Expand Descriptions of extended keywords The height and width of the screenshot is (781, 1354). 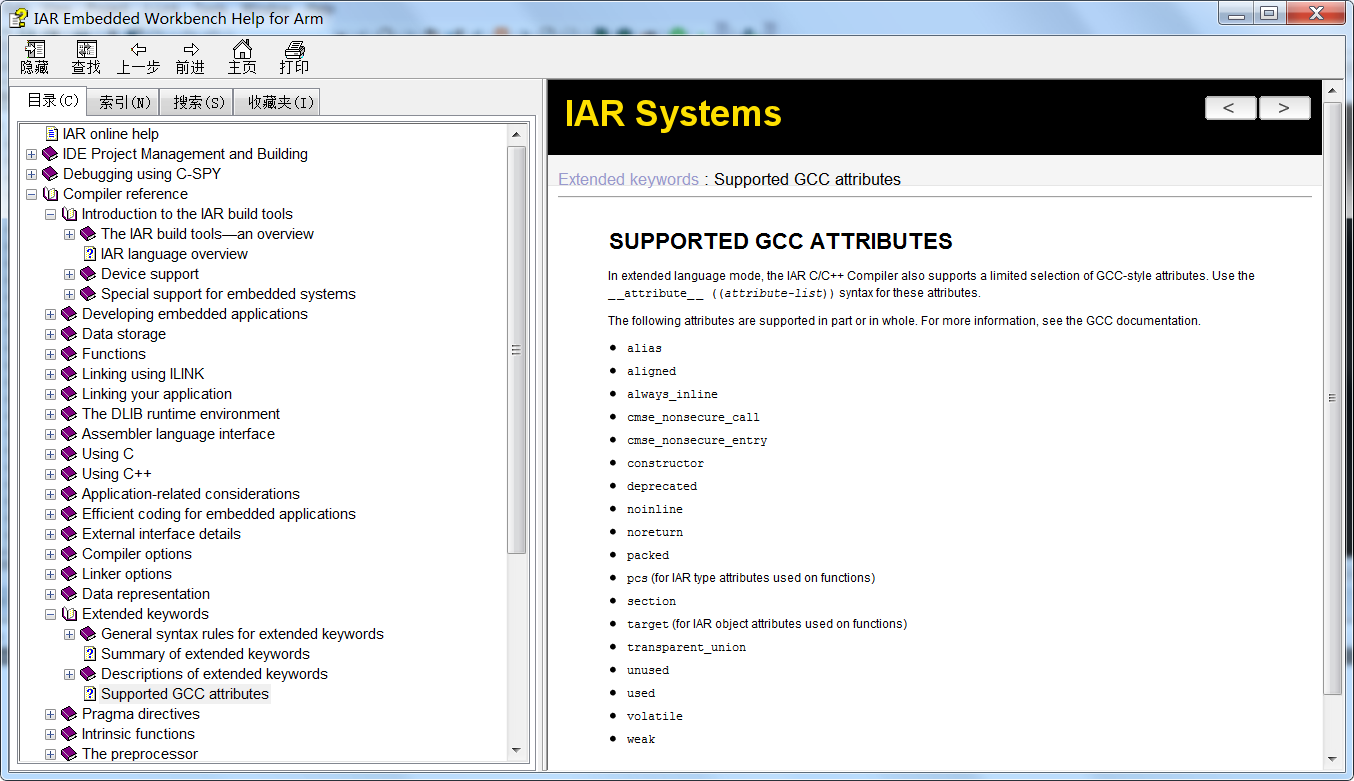pyautogui.click(x=69, y=674)
